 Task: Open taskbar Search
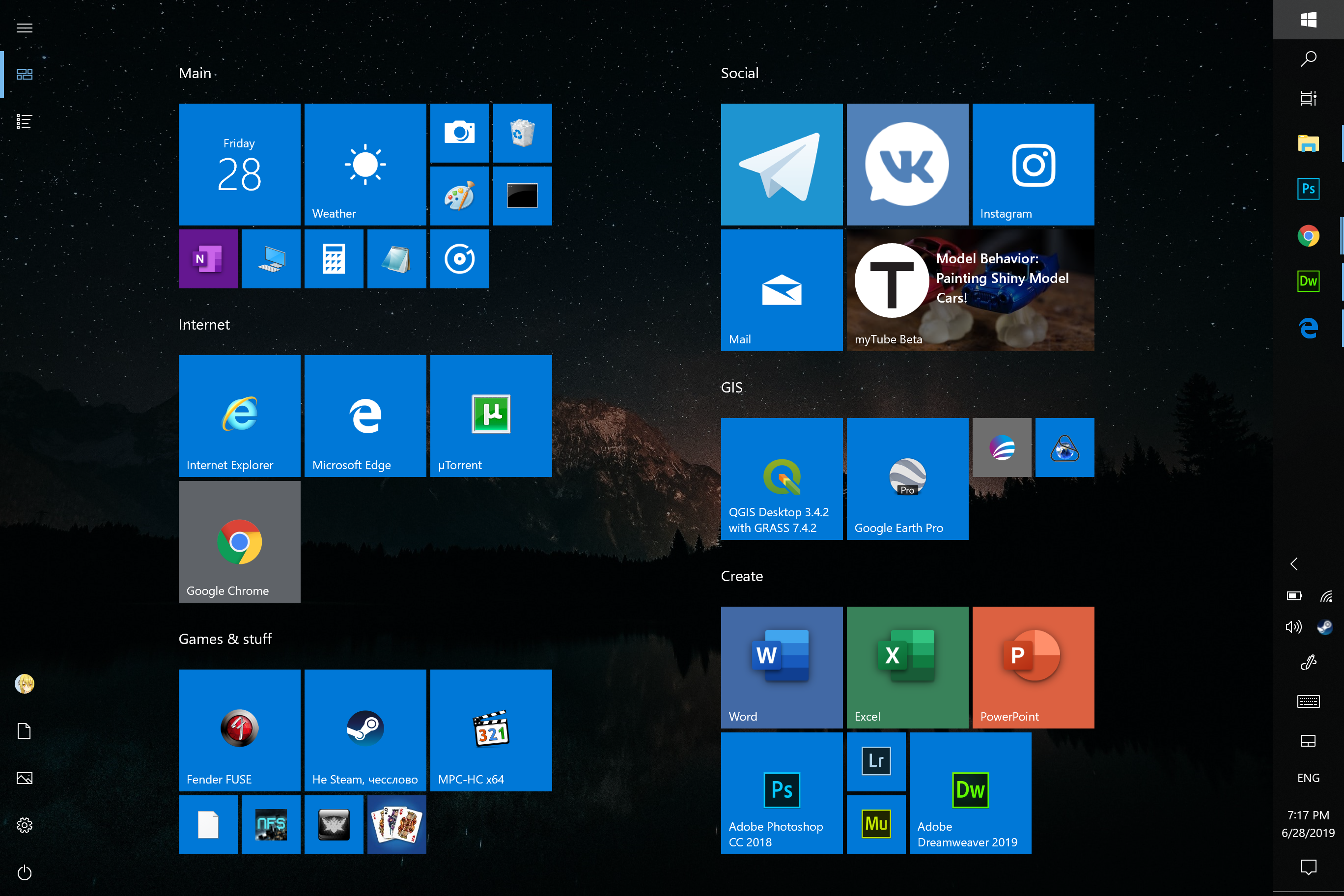(x=1309, y=59)
